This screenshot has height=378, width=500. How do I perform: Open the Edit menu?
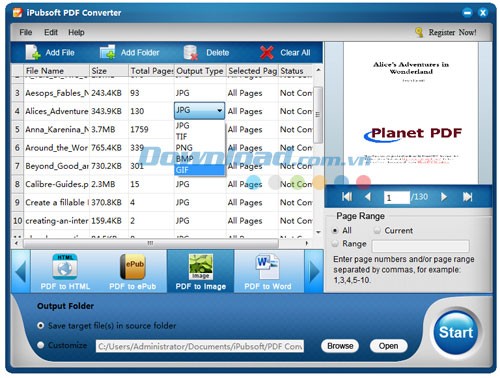[51, 32]
